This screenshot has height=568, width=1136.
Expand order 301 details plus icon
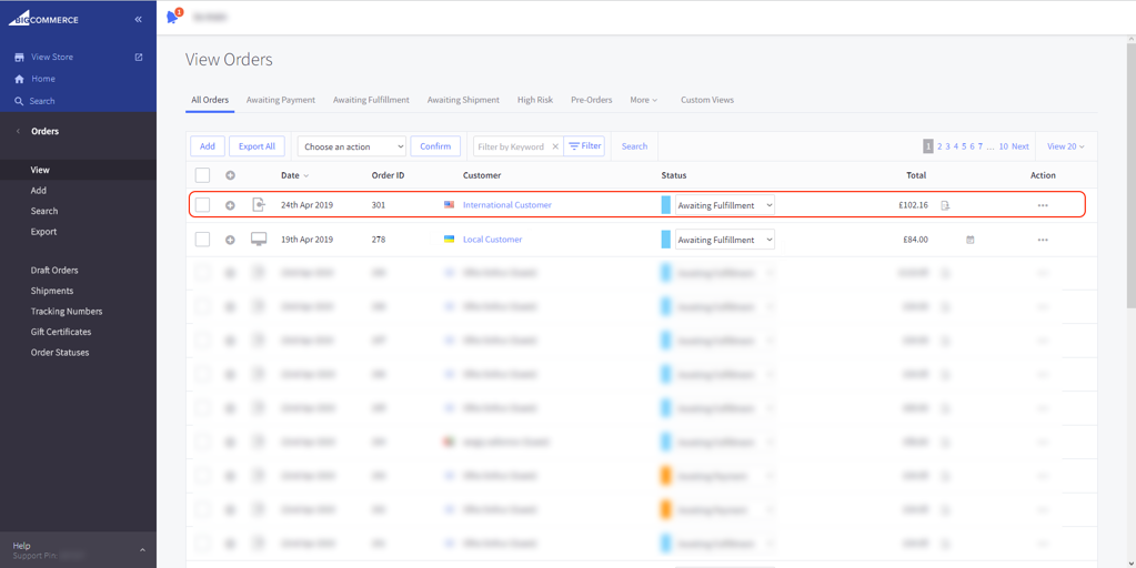[230, 205]
